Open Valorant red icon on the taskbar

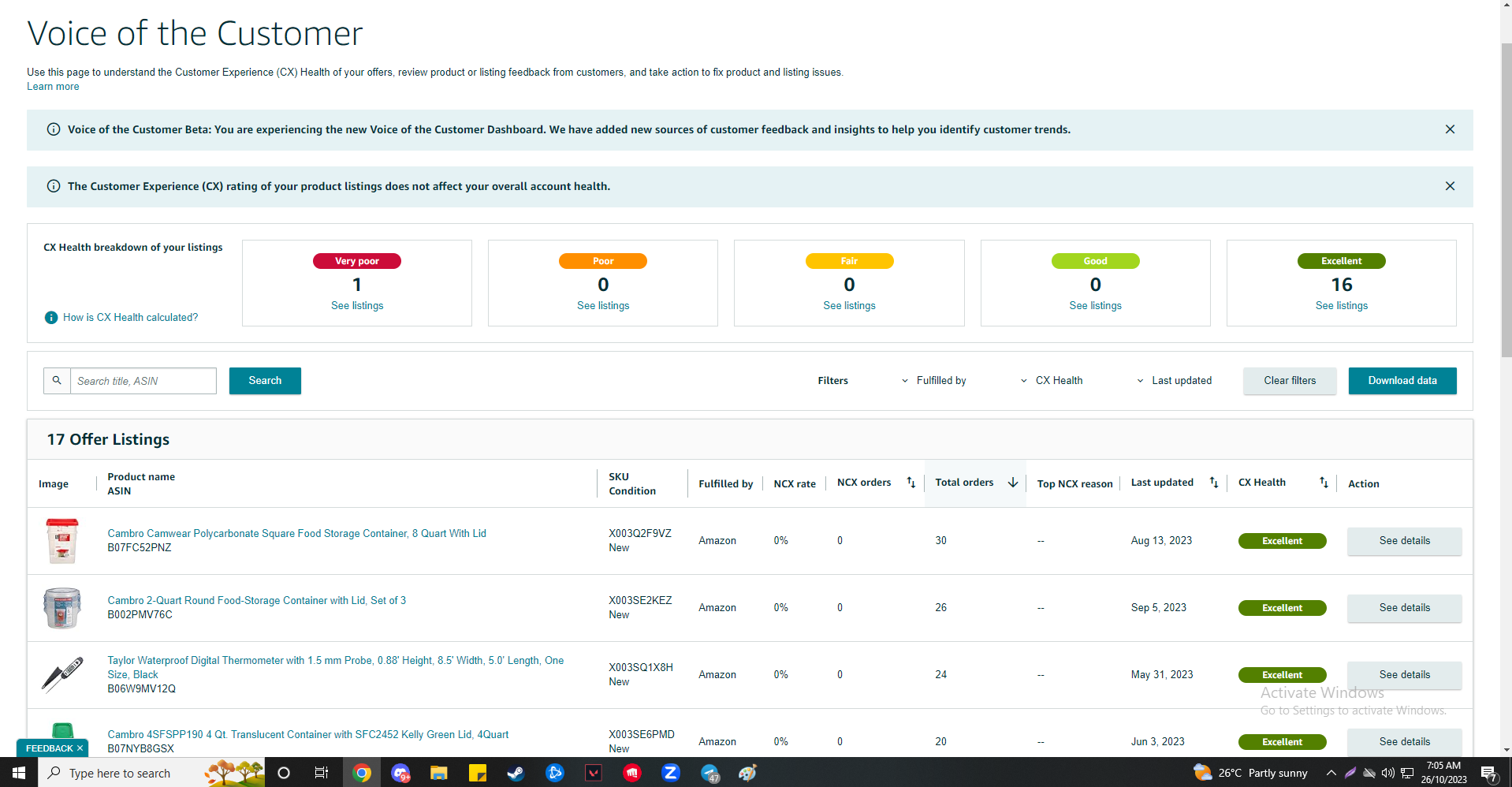[x=594, y=773]
